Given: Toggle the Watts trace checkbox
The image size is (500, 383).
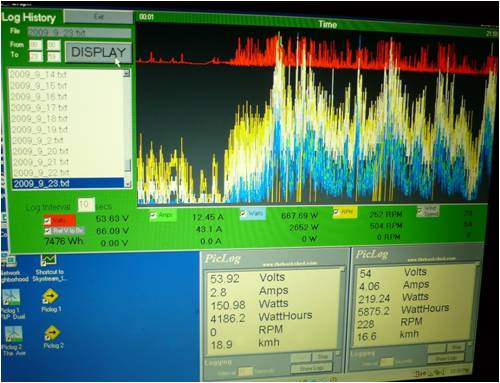Looking at the screenshot, I should [244, 214].
